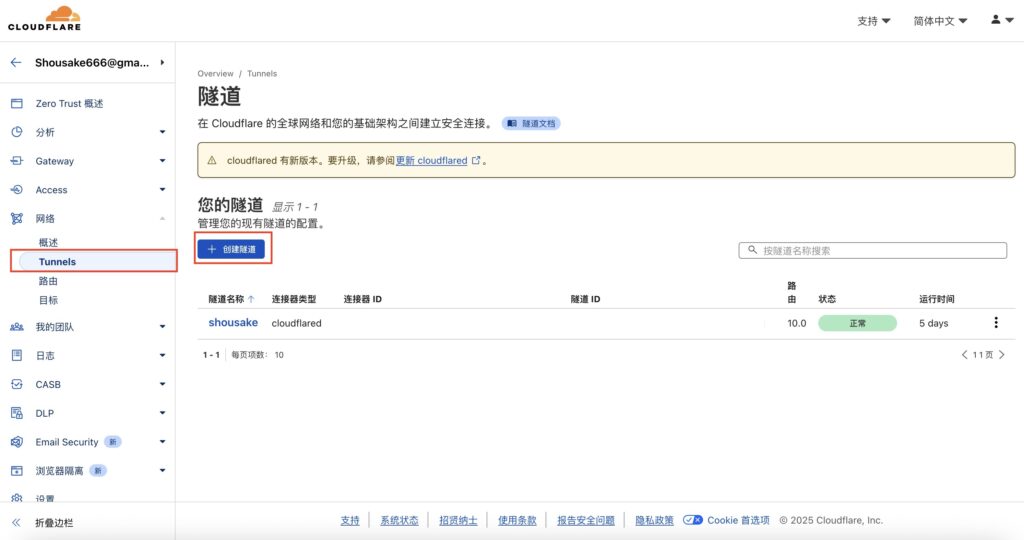Open the three-dot menu for shousake tunnel

click(996, 323)
